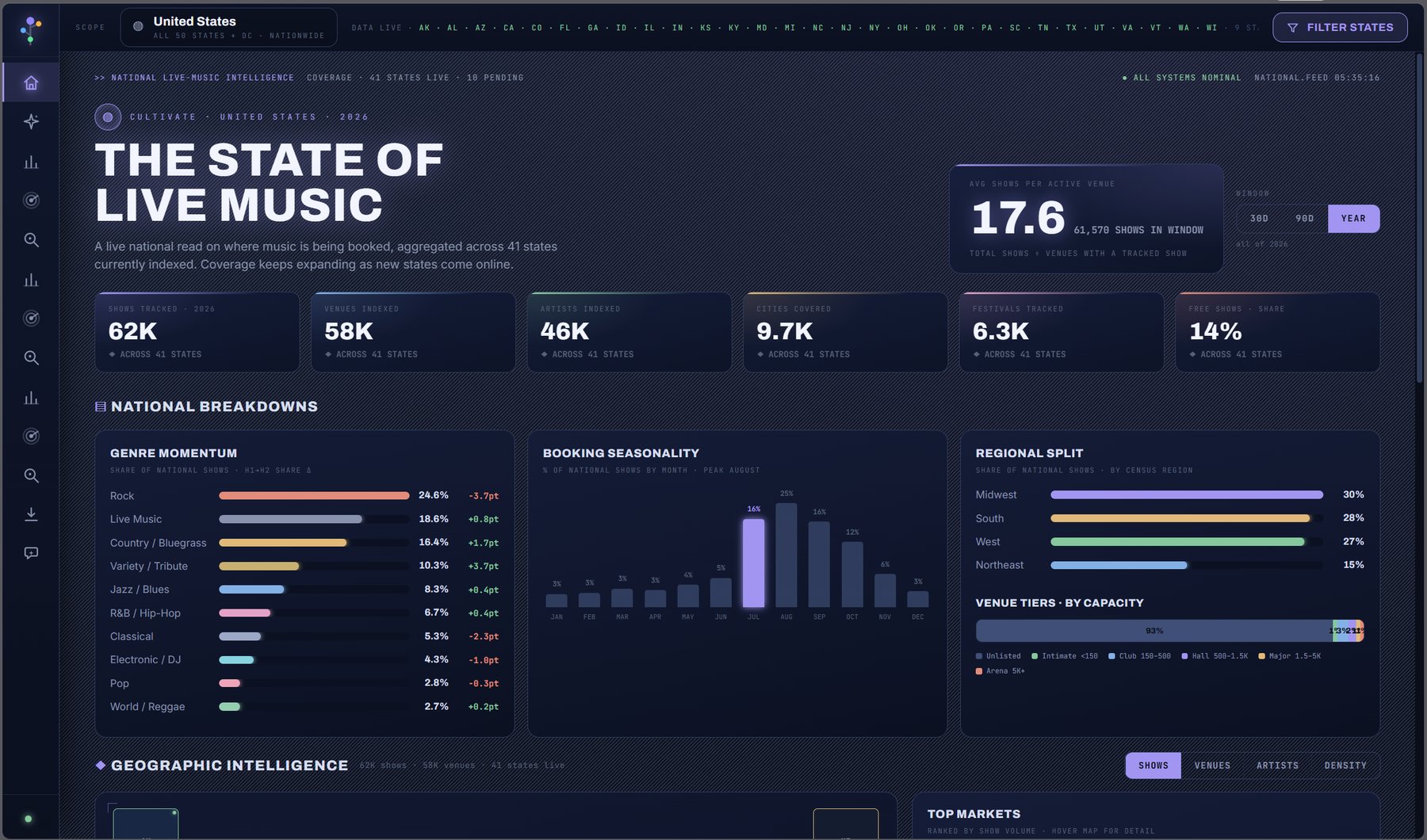Click the TX state code in ticker

pyautogui.click(x=1071, y=28)
